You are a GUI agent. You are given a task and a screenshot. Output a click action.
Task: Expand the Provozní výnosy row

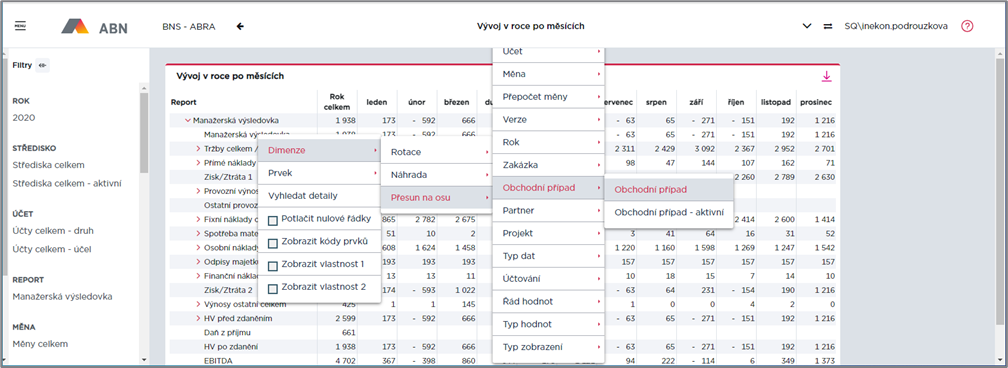pyautogui.click(x=199, y=191)
